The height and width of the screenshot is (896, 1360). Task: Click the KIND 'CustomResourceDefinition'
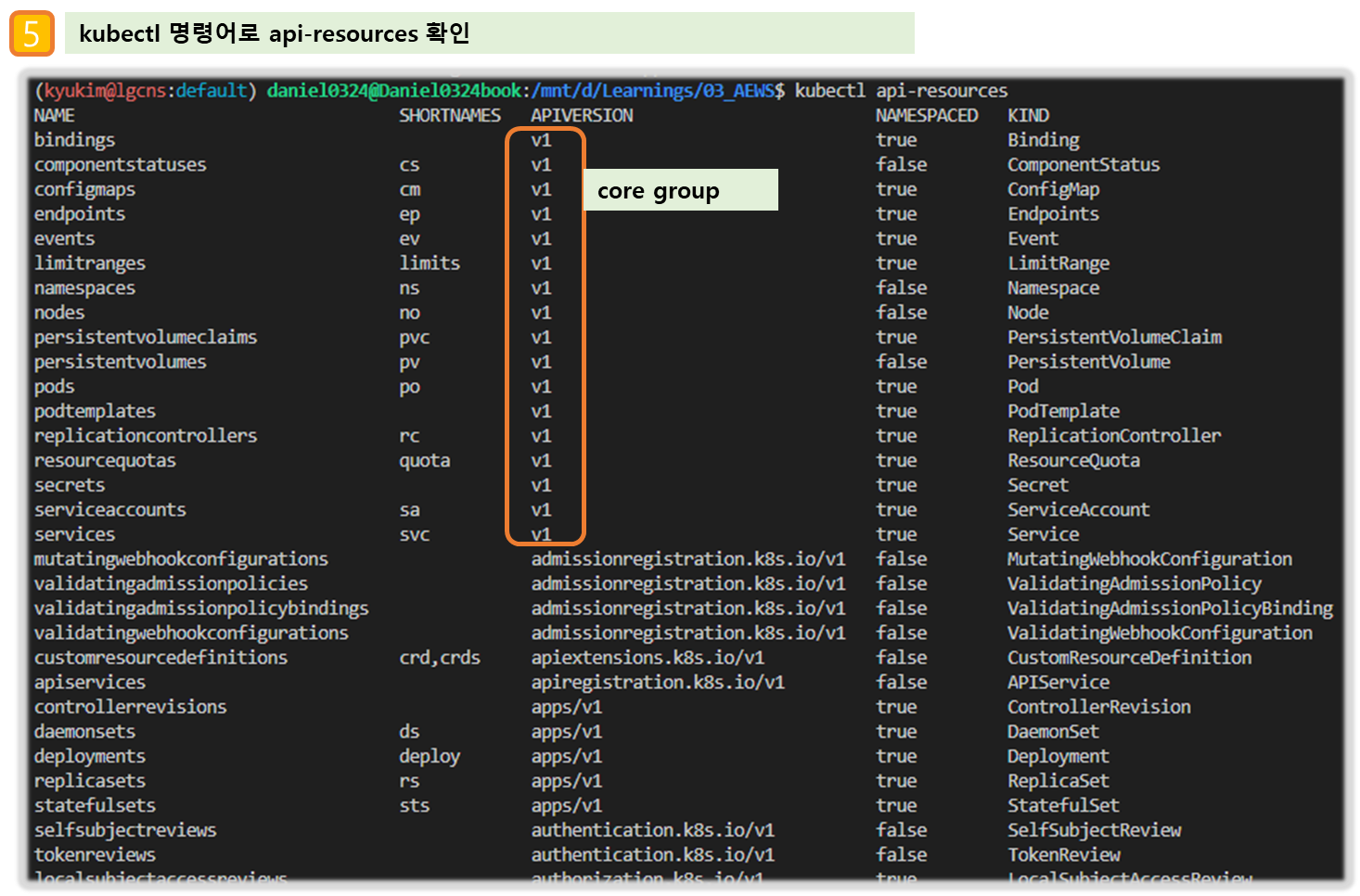pyautogui.click(x=1130, y=658)
